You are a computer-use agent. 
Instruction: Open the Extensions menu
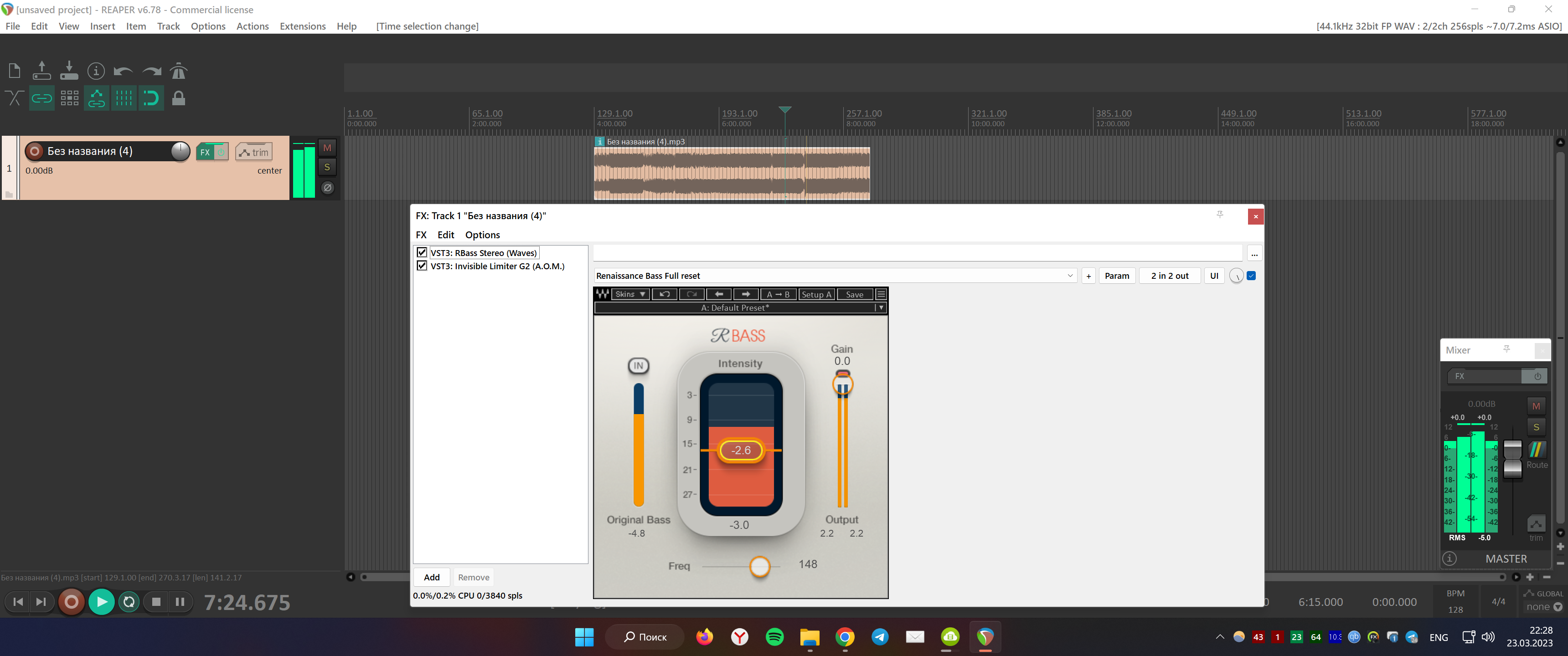[x=303, y=26]
